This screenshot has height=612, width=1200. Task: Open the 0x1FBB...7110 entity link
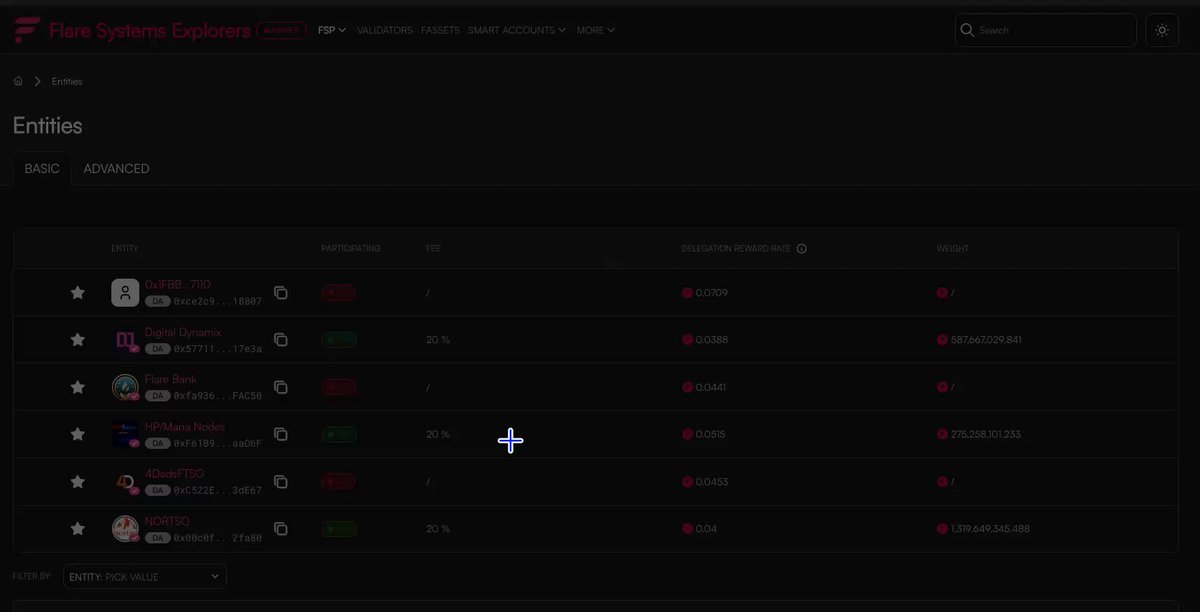pyautogui.click(x=178, y=285)
